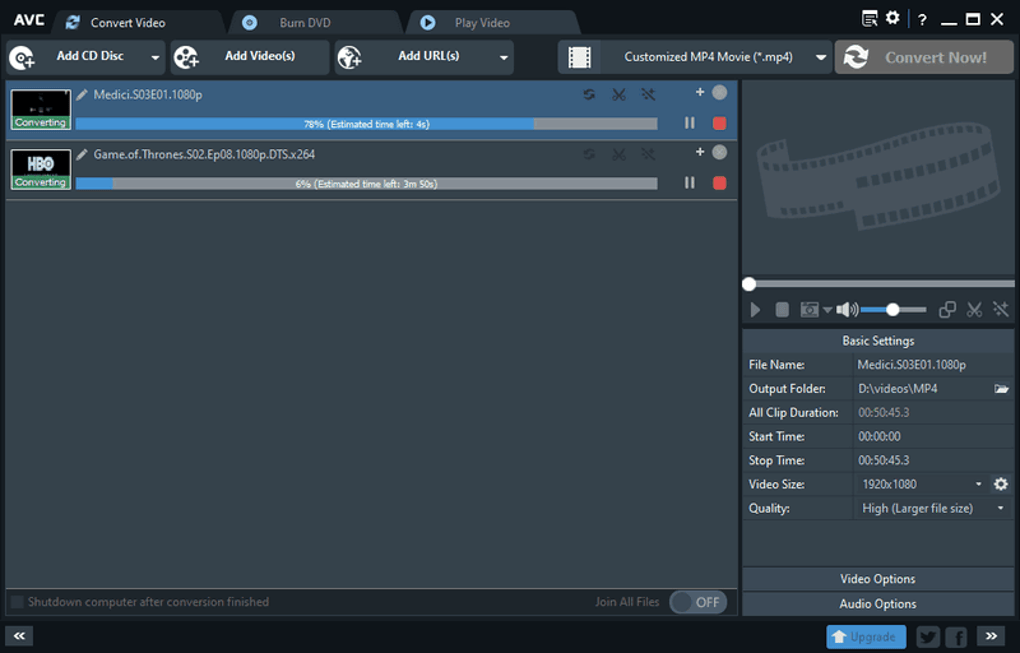Click the Convert Now button

click(x=924, y=57)
